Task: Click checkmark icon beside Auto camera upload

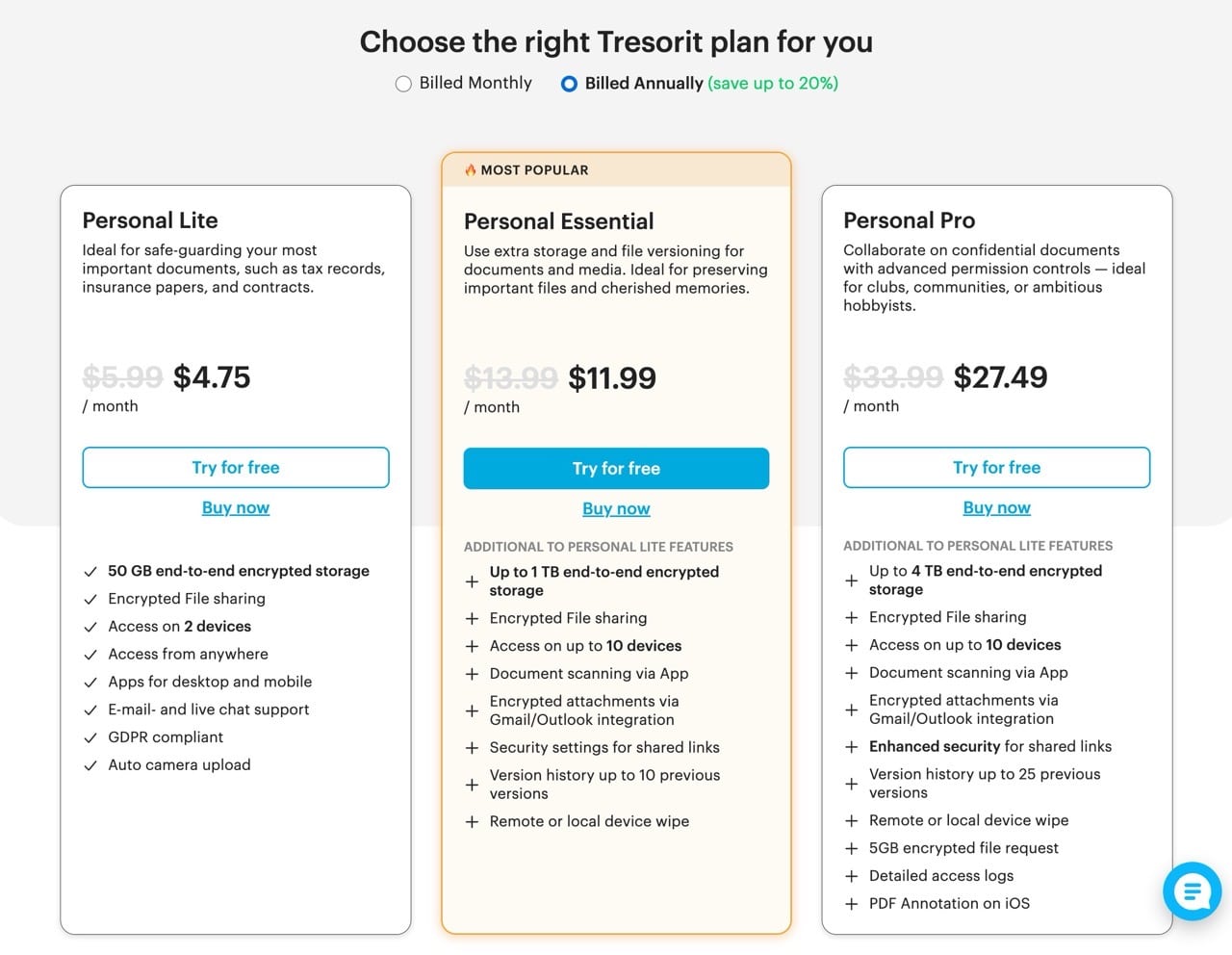Action: [90, 765]
